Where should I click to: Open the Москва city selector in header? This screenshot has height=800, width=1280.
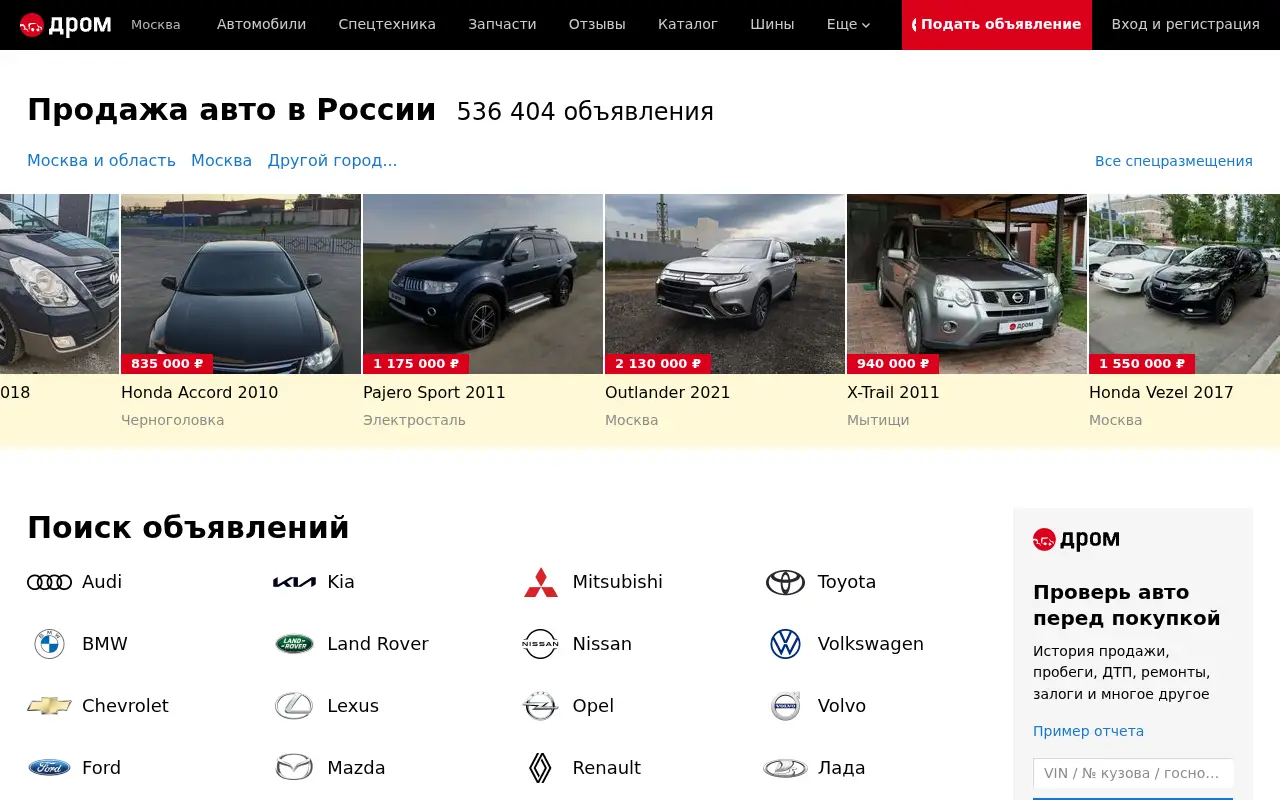pos(156,24)
